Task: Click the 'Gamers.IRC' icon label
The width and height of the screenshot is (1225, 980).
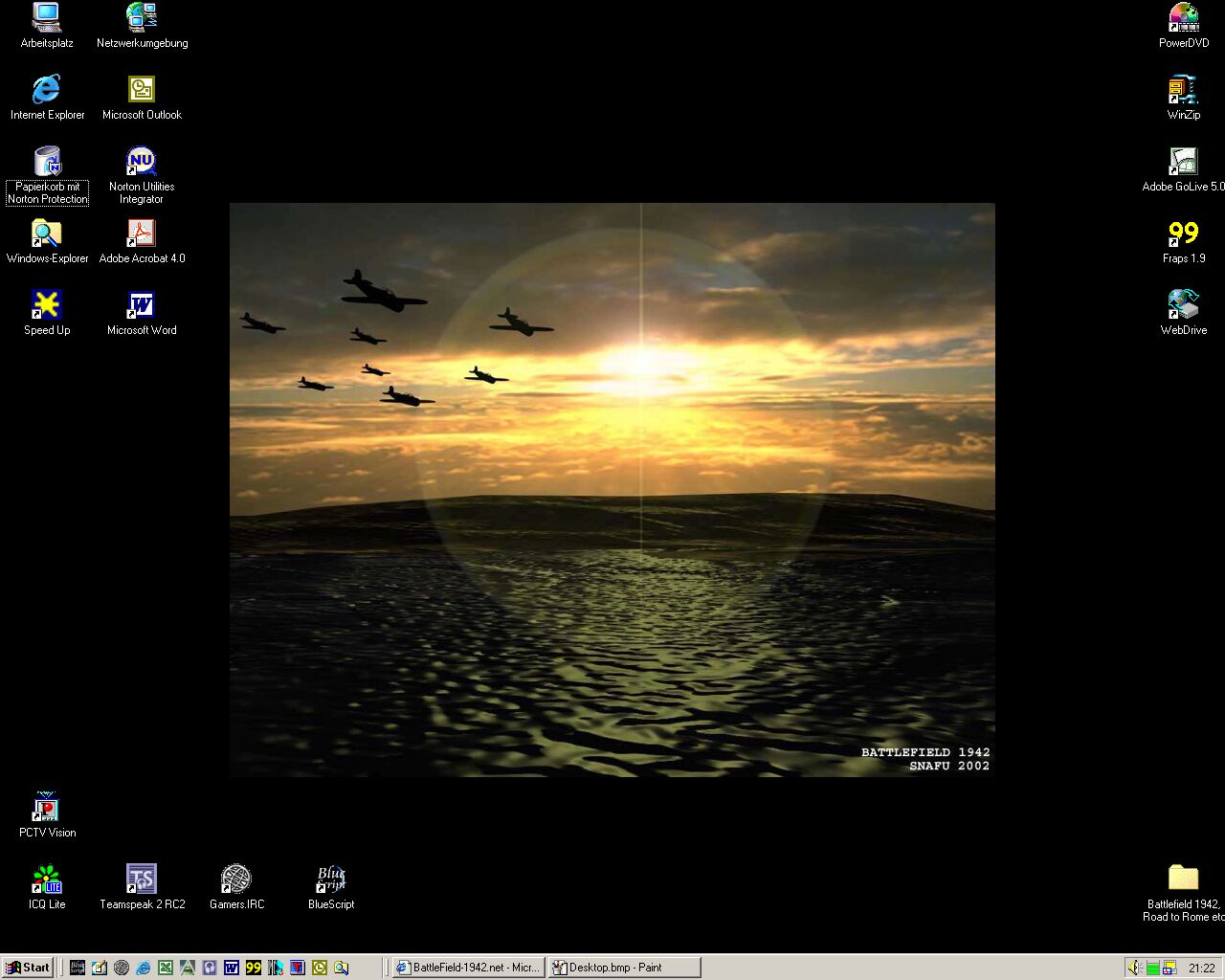Action: (236, 904)
